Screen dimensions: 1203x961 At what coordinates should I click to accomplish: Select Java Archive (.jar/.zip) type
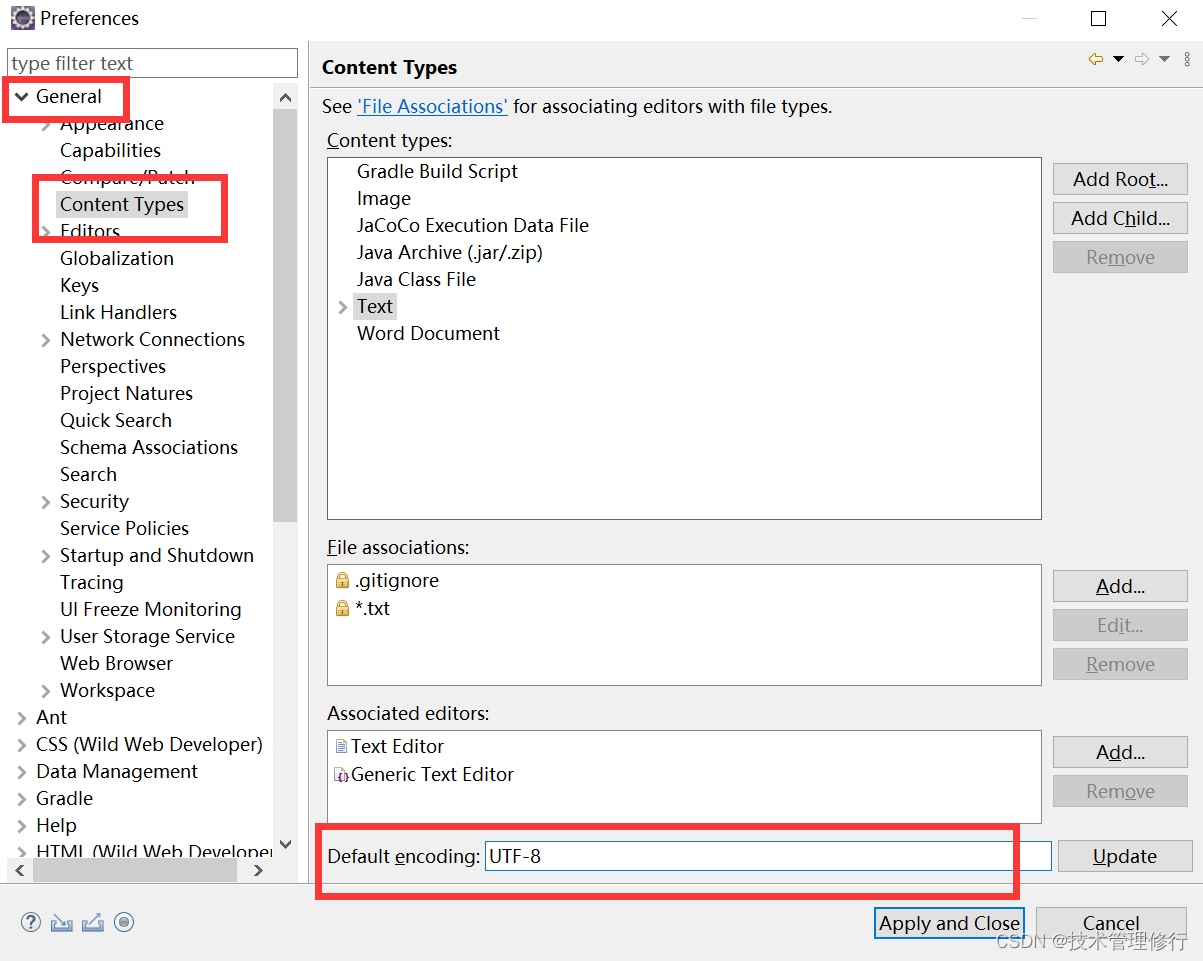[x=450, y=252]
